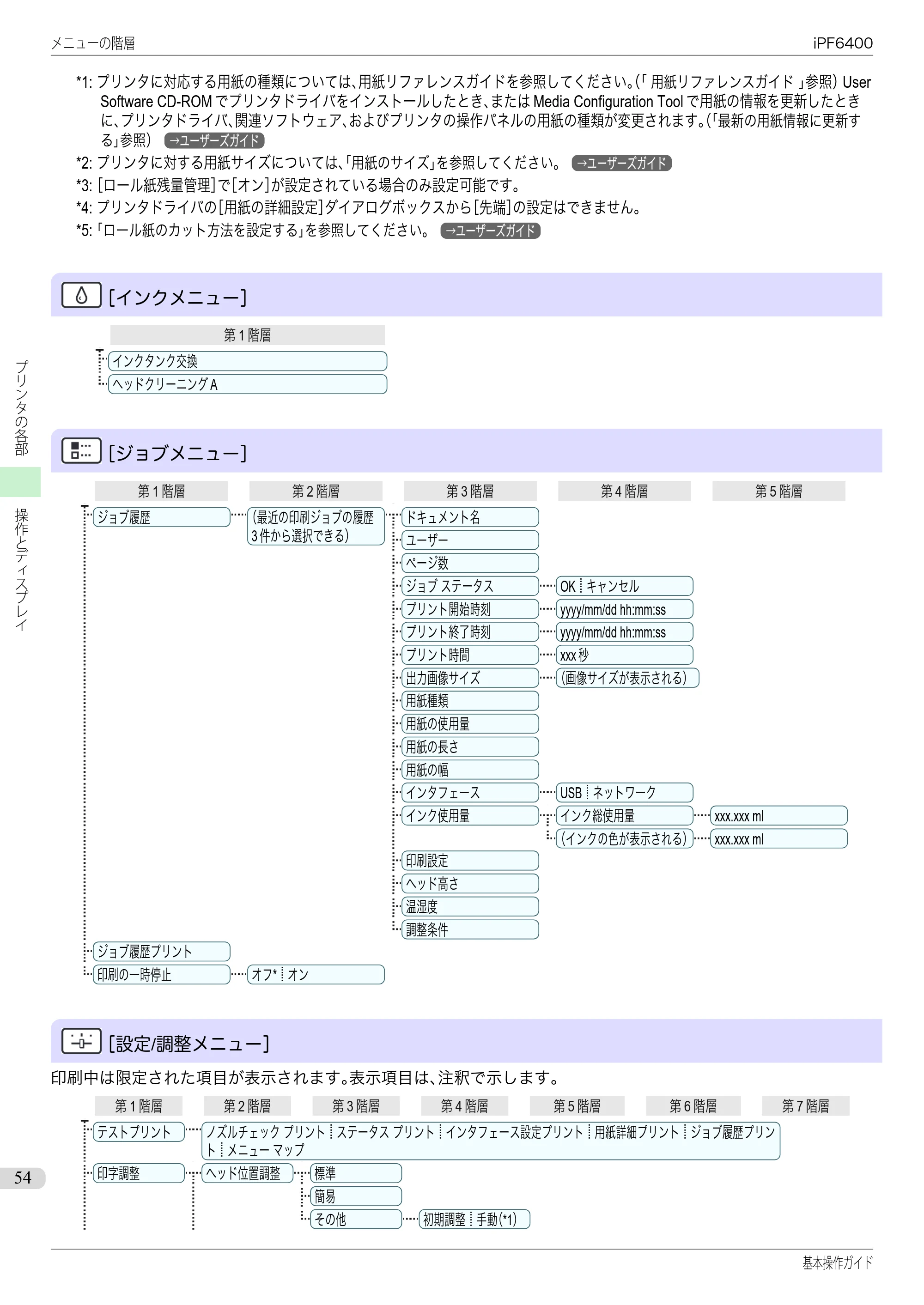Select the ヘッド高さ item

click(x=470, y=883)
